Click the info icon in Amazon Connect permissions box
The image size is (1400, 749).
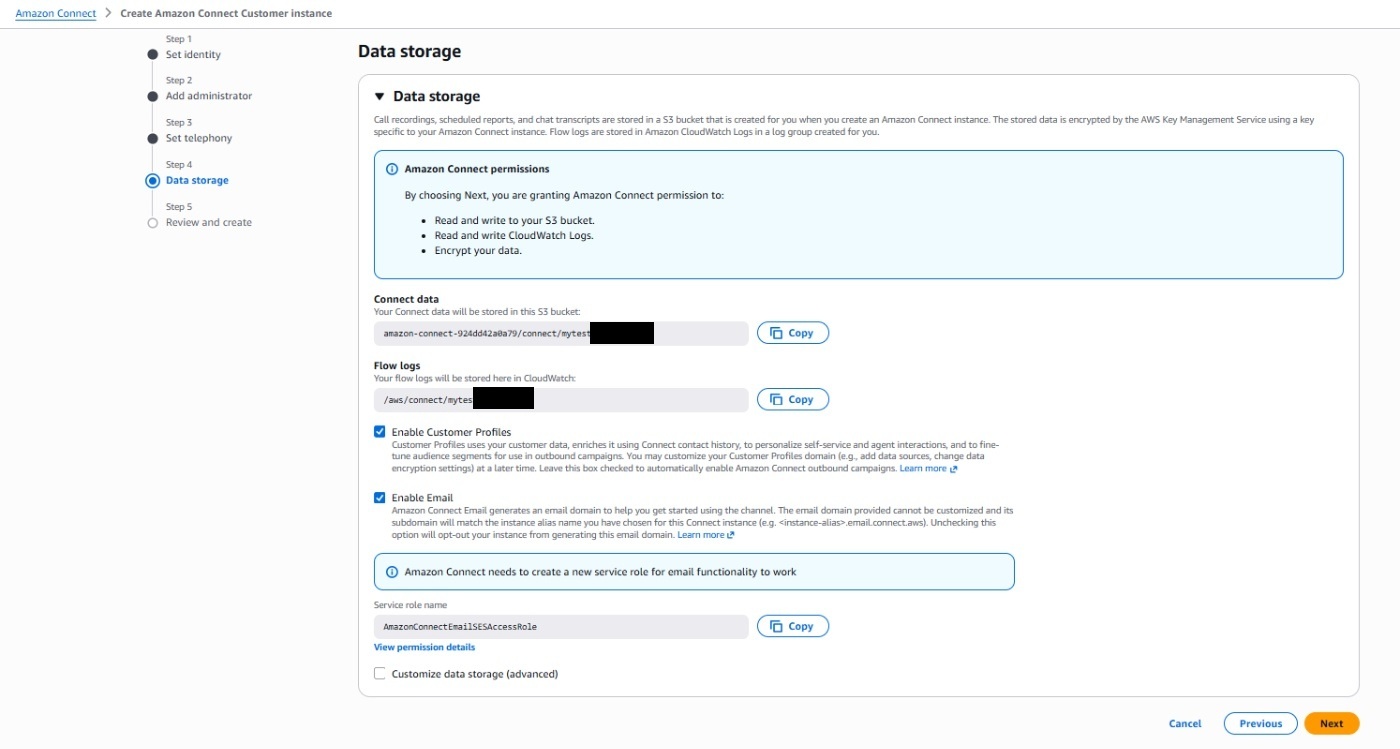coord(391,169)
